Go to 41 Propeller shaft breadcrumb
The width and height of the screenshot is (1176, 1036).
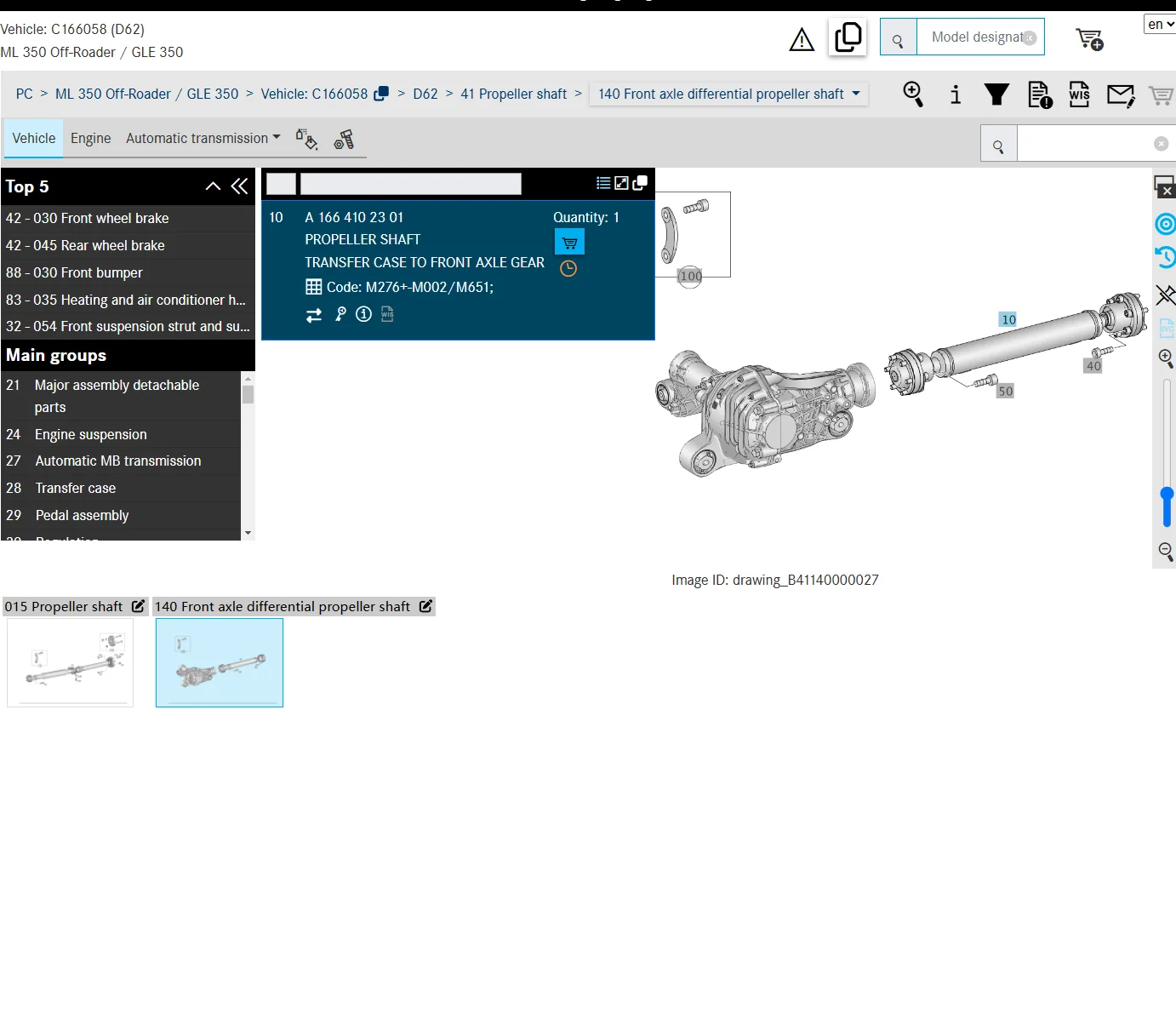[513, 94]
